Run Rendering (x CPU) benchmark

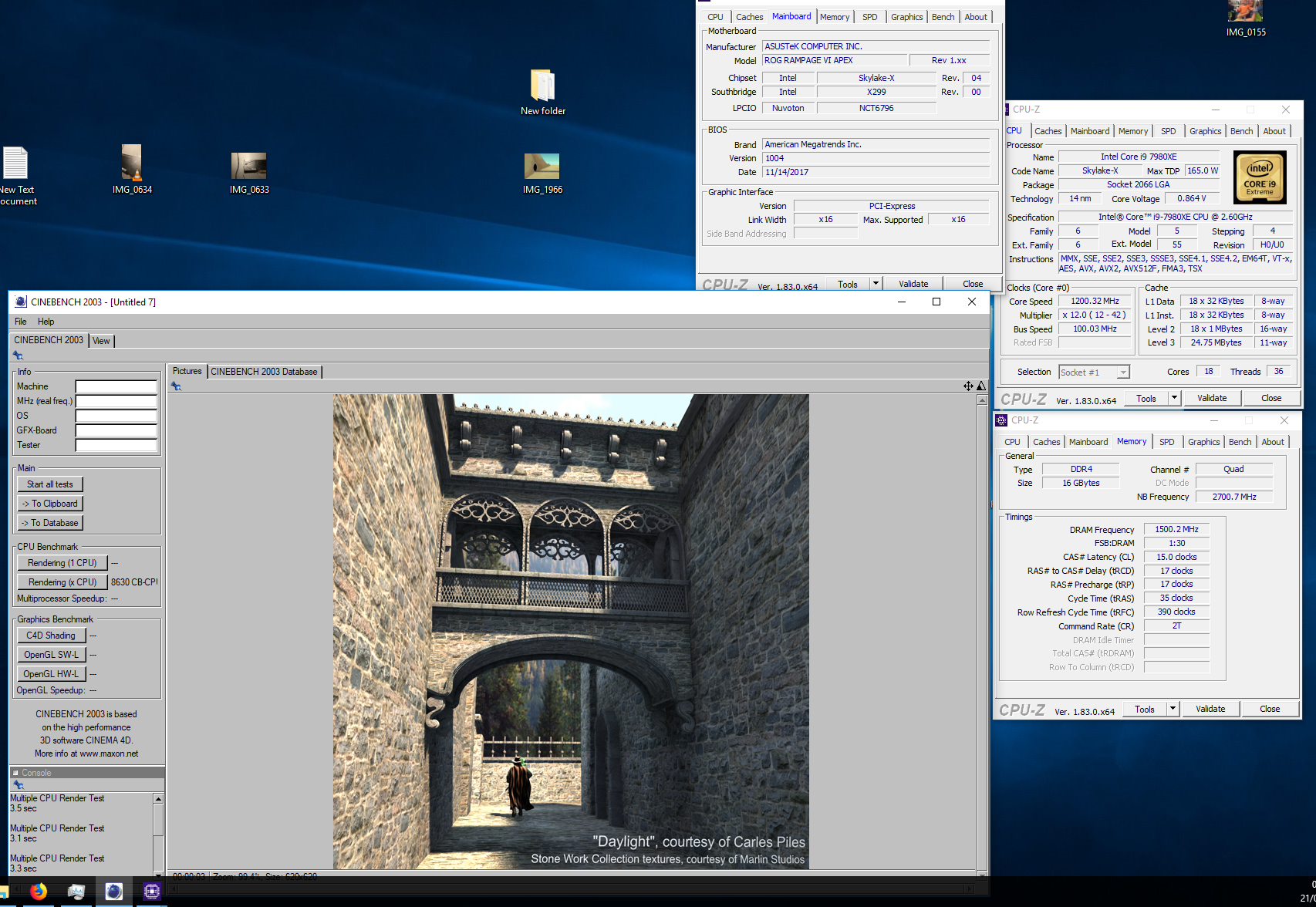[62, 582]
